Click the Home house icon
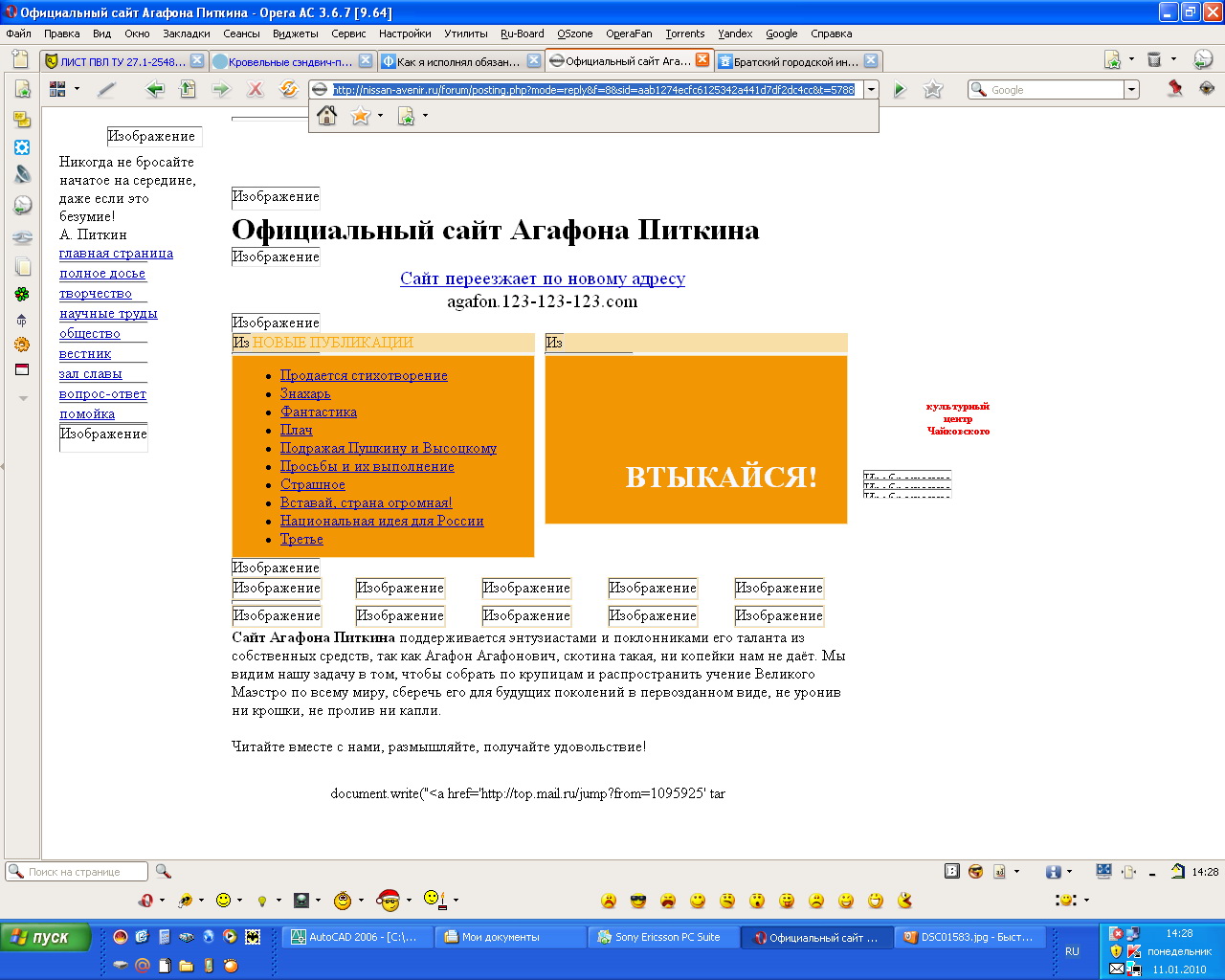1225x980 pixels. coord(327,116)
